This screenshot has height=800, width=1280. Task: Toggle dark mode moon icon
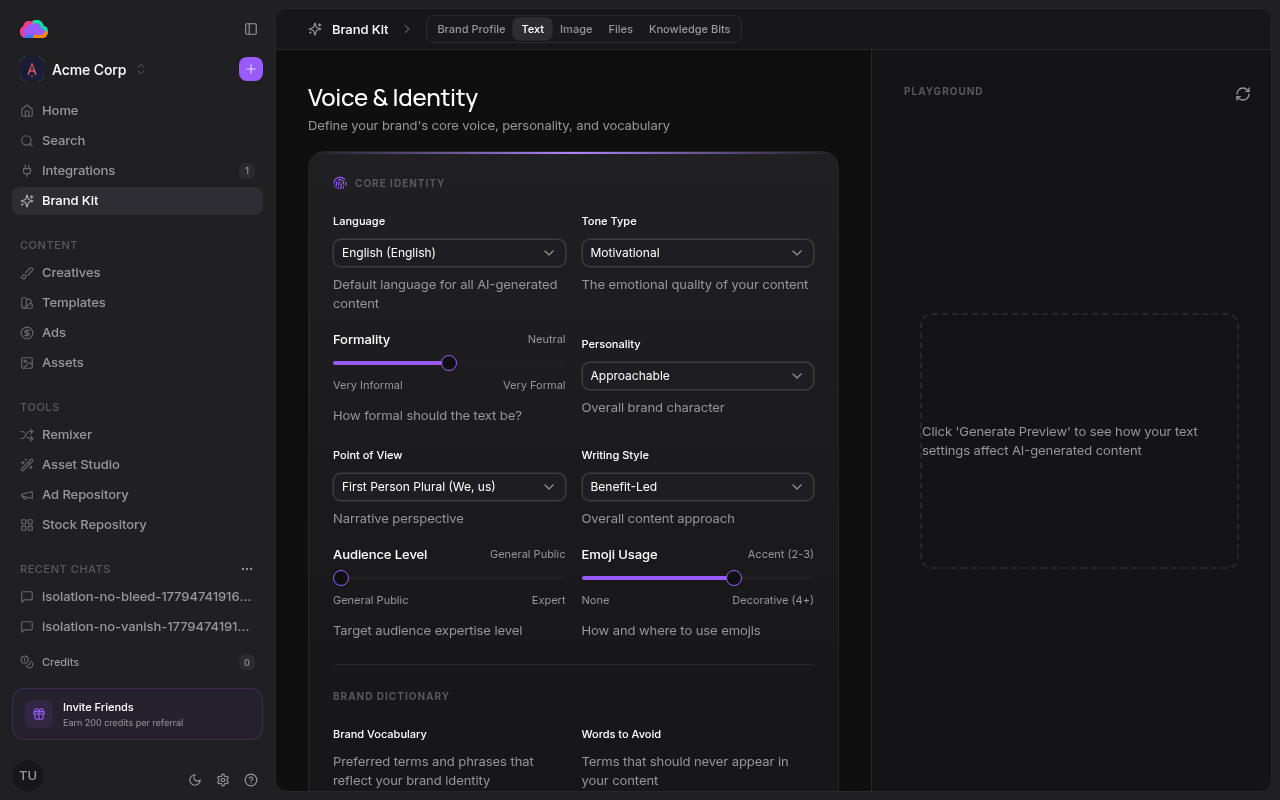click(x=195, y=780)
